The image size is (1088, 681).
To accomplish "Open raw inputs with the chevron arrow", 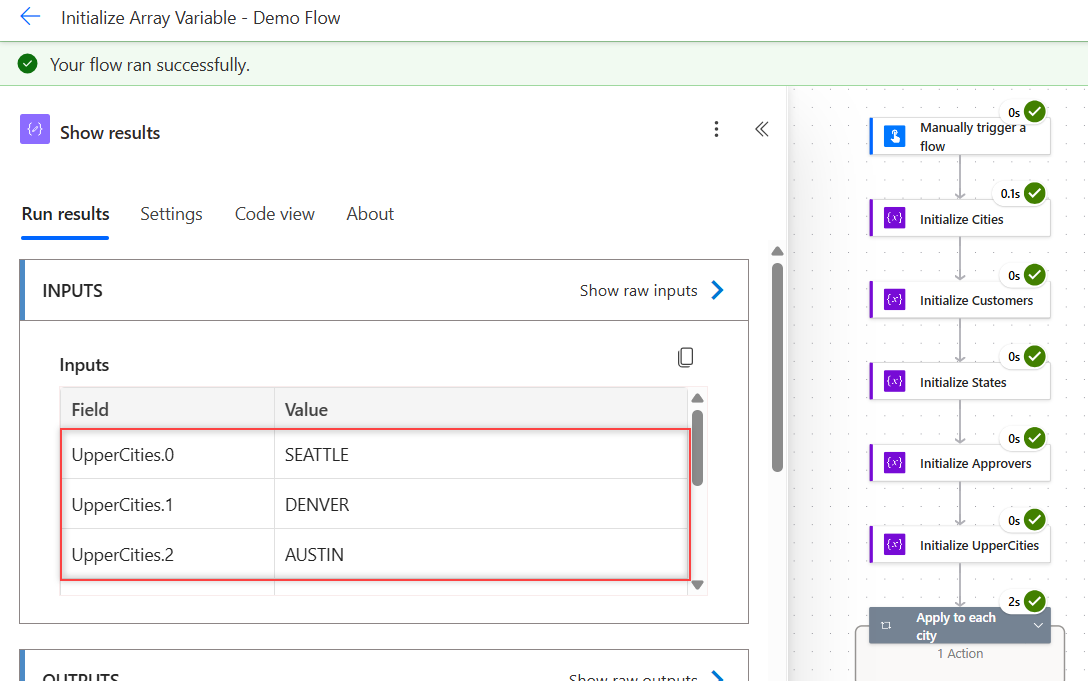I will pos(717,290).
